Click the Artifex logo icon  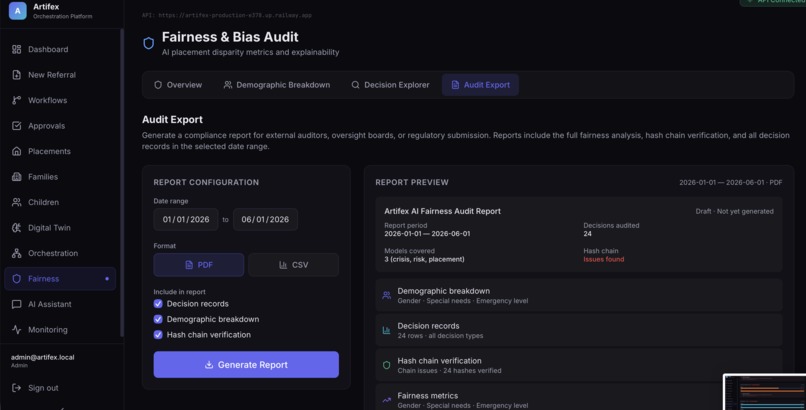pyautogui.click(x=17, y=10)
